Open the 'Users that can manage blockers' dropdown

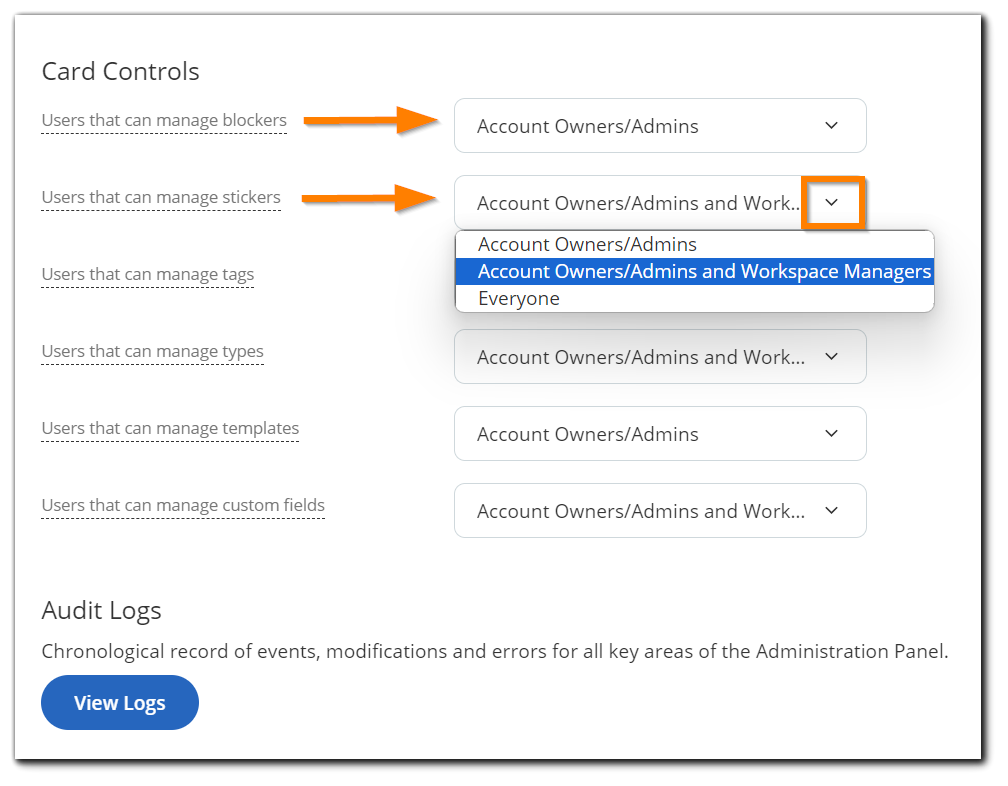(660, 125)
